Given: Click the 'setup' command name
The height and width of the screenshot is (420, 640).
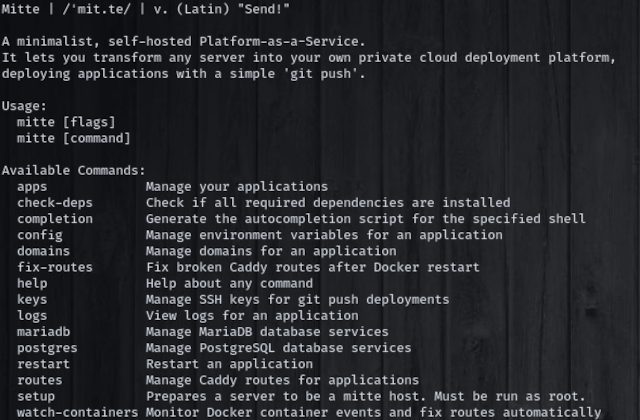Looking at the screenshot, I should click(36, 396).
